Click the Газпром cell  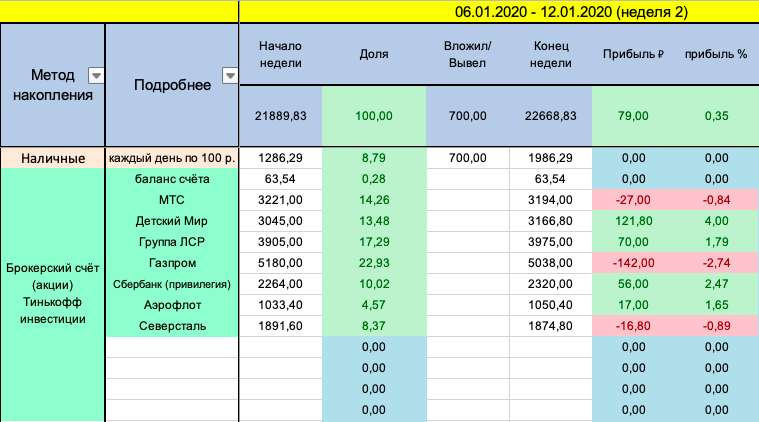171,263
